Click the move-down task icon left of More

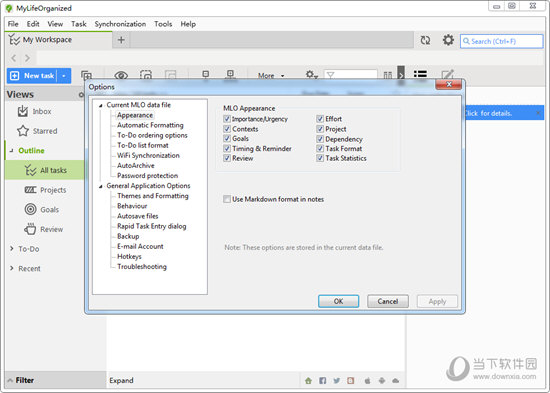230,75
